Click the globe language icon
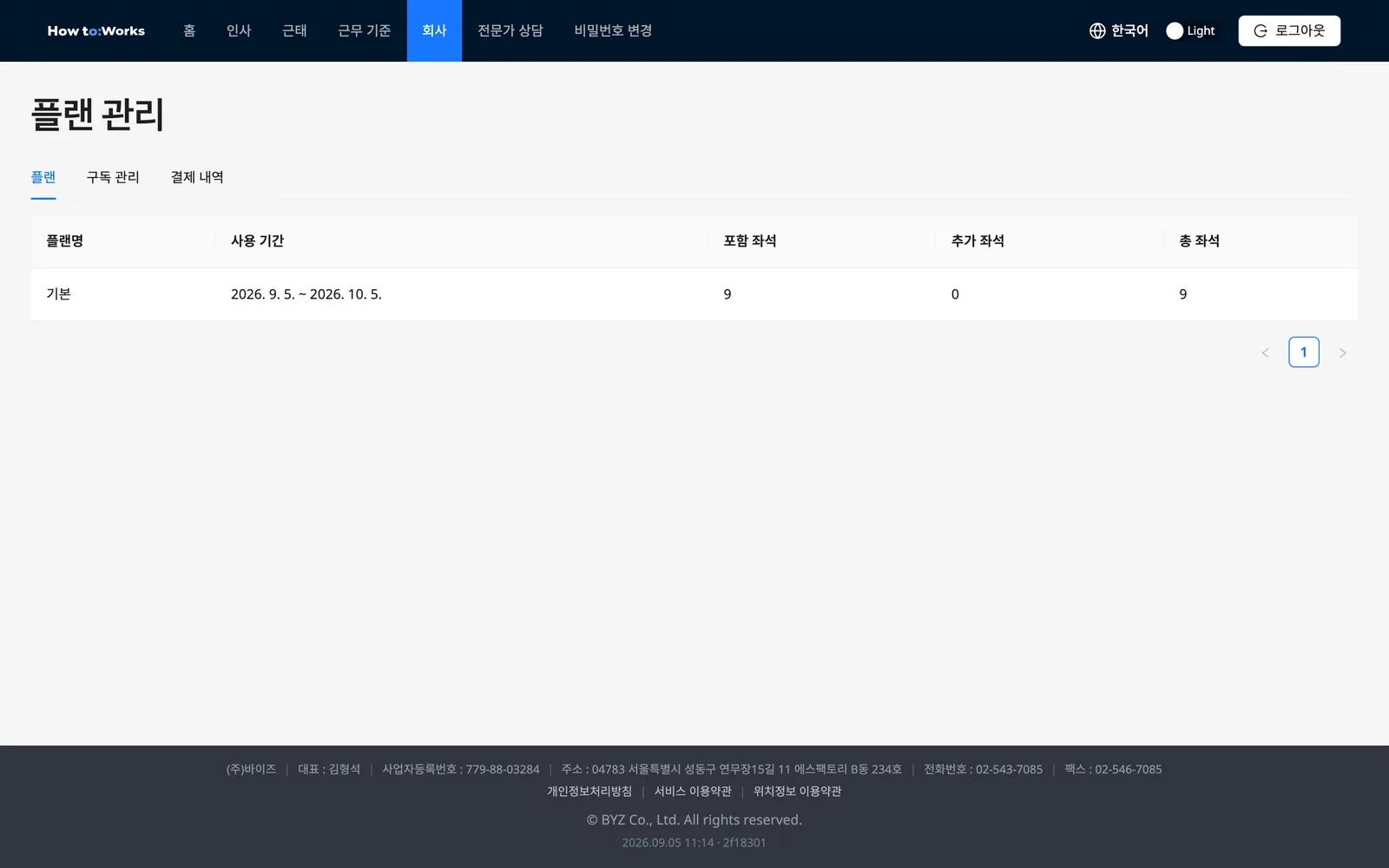1389x868 pixels. tap(1097, 30)
